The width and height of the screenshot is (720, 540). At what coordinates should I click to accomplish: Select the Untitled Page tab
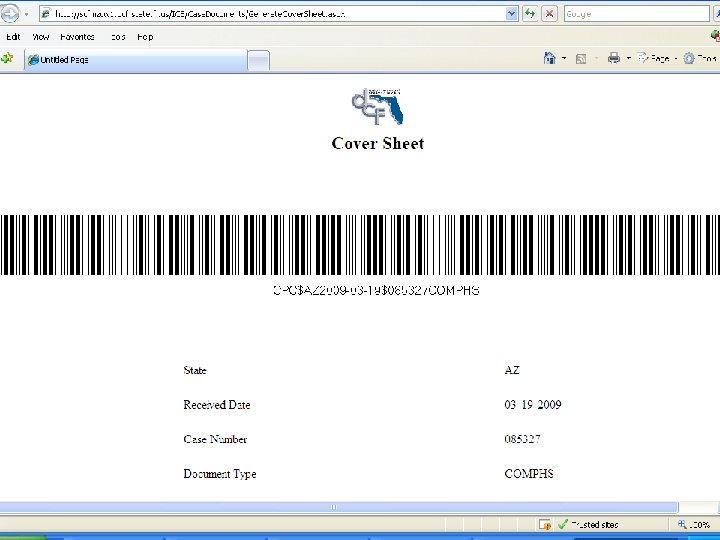[x=135, y=60]
